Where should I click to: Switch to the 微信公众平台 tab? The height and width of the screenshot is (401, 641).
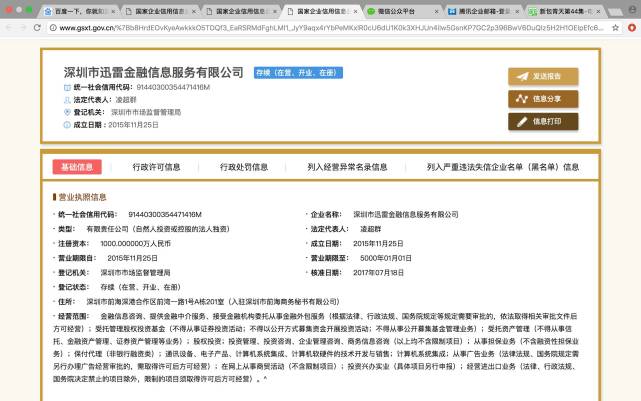[402, 11]
